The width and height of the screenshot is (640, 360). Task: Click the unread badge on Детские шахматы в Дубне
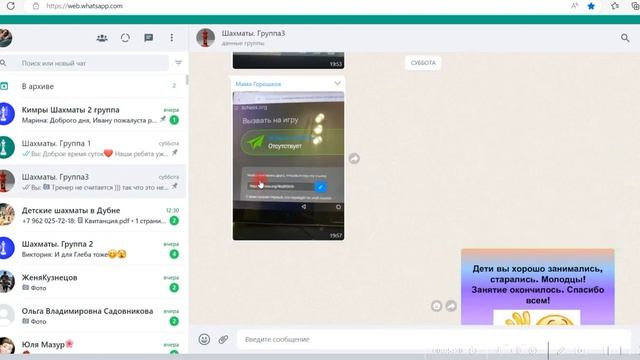(174, 220)
